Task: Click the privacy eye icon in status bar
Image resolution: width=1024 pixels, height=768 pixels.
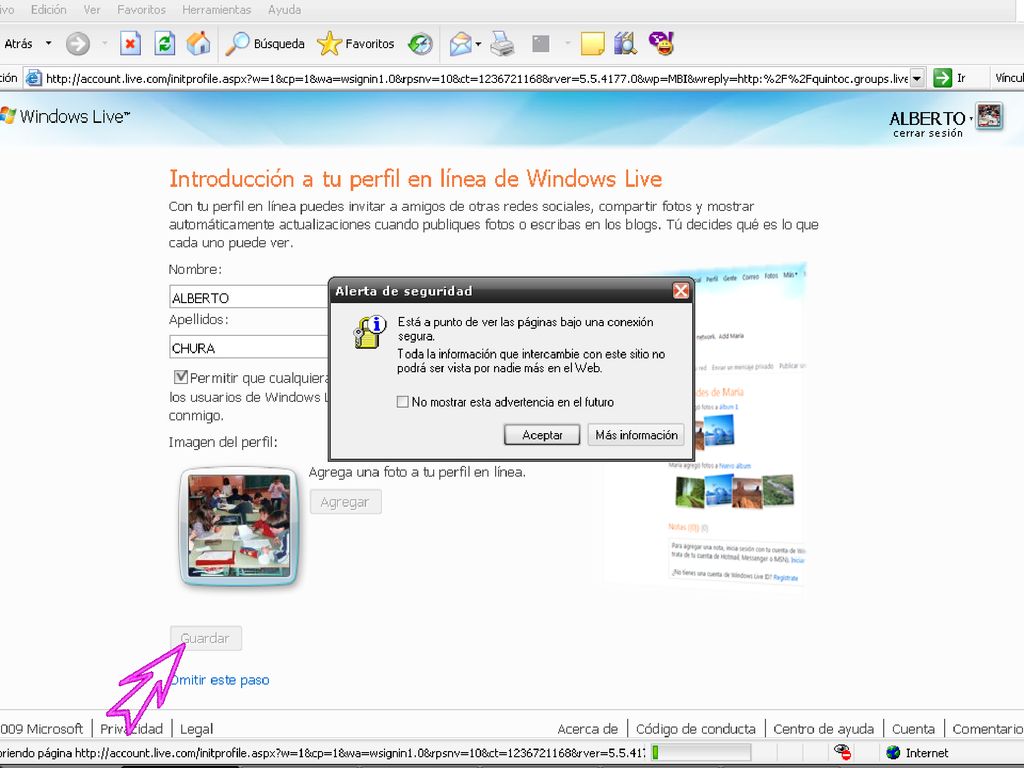Action: [x=842, y=752]
